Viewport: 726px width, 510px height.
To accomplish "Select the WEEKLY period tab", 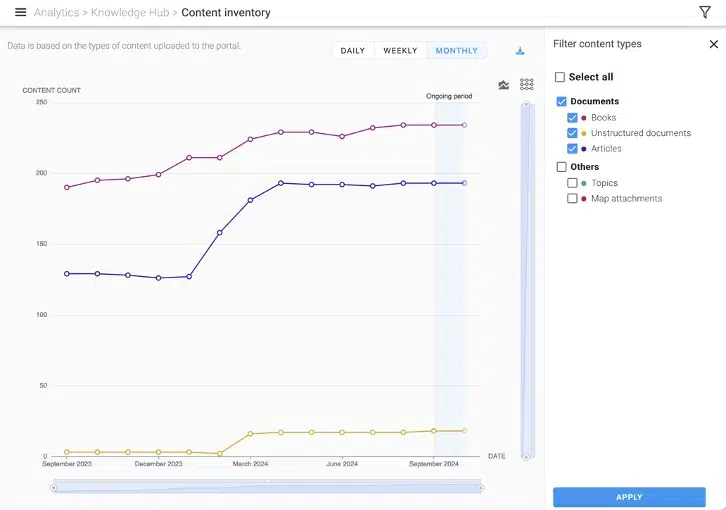I will tap(400, 51).
